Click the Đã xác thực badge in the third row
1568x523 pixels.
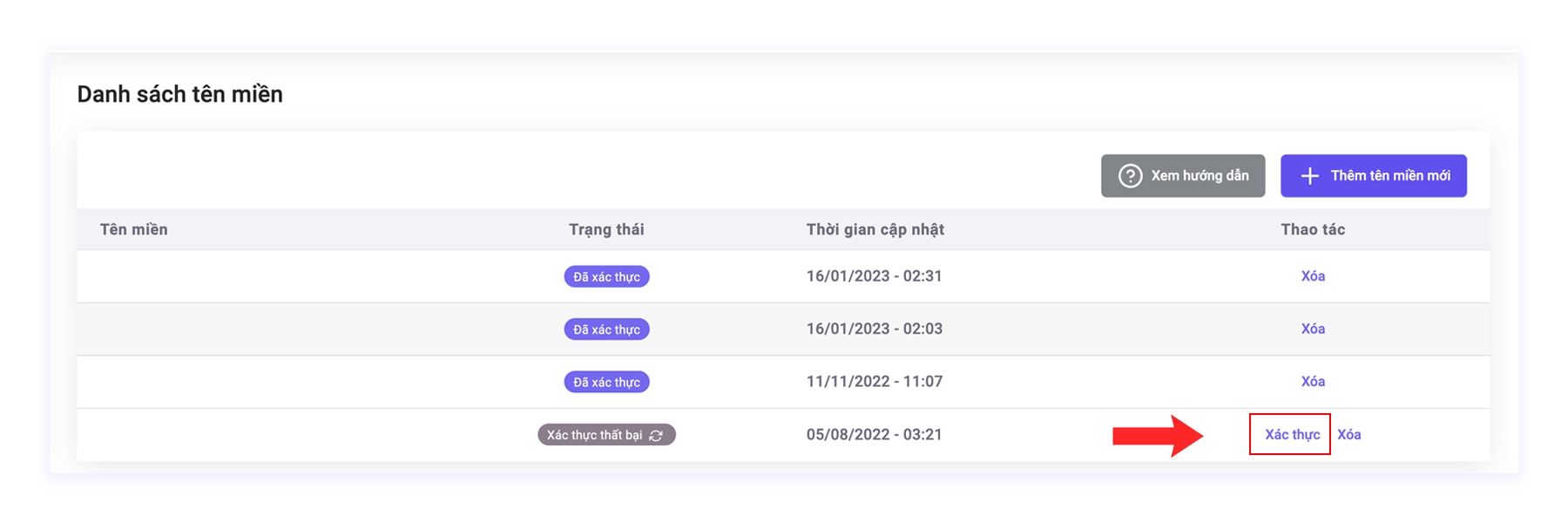pos(606,382)
